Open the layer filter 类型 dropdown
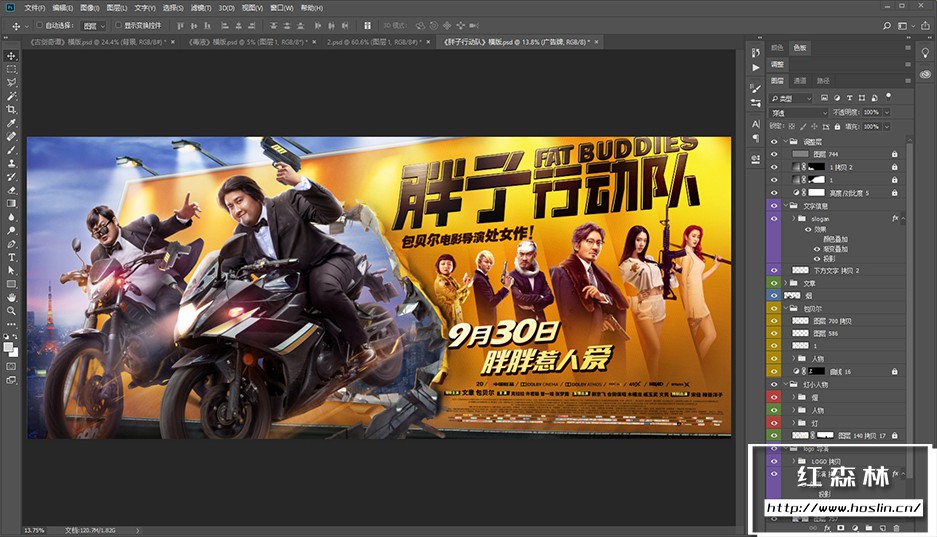Image resolution: width=937 pixels, height=537 pixels. click(791, 98)
